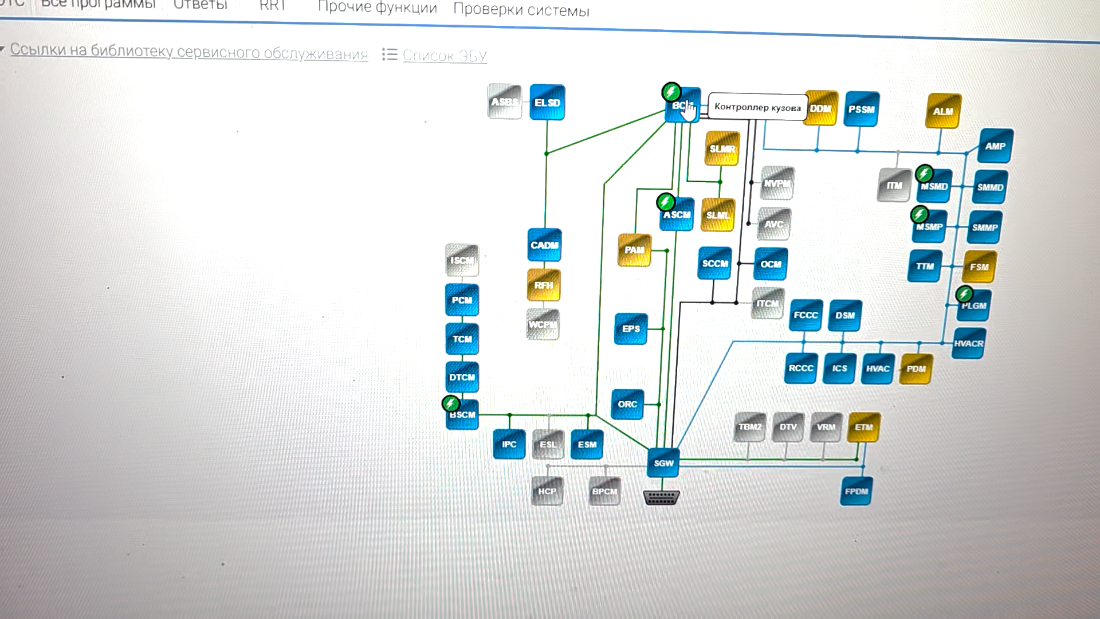Open the gold RFH module node
The height and width of the screenshot is (619, 1100).
pyautogui.click(x=544, y=285)
